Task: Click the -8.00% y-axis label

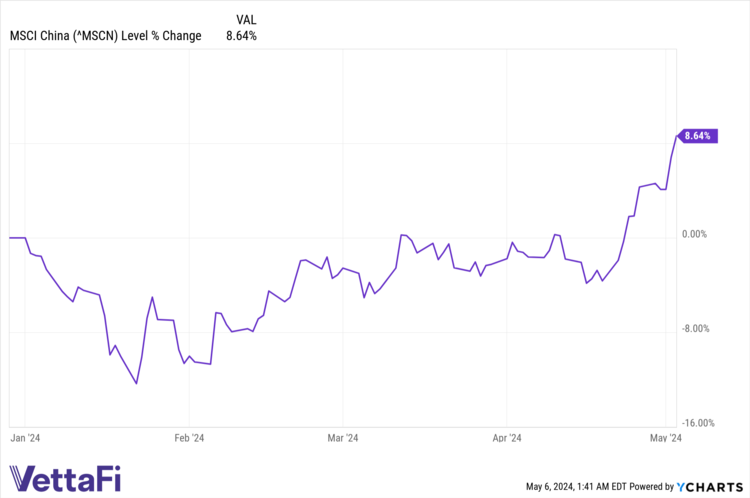Action: tap(695, 329)
